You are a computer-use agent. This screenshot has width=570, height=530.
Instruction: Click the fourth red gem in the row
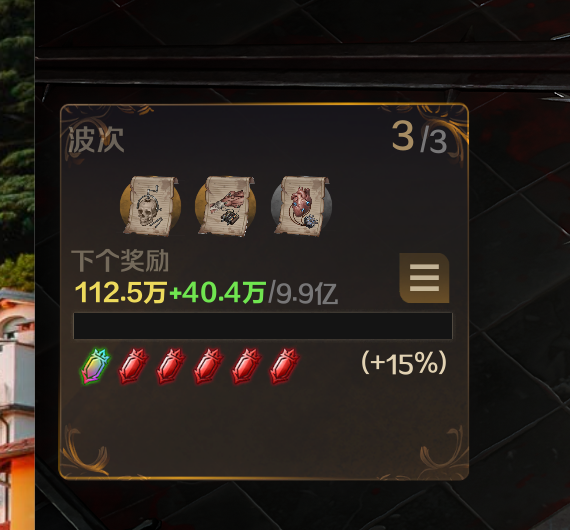click(x=246, y=366)
